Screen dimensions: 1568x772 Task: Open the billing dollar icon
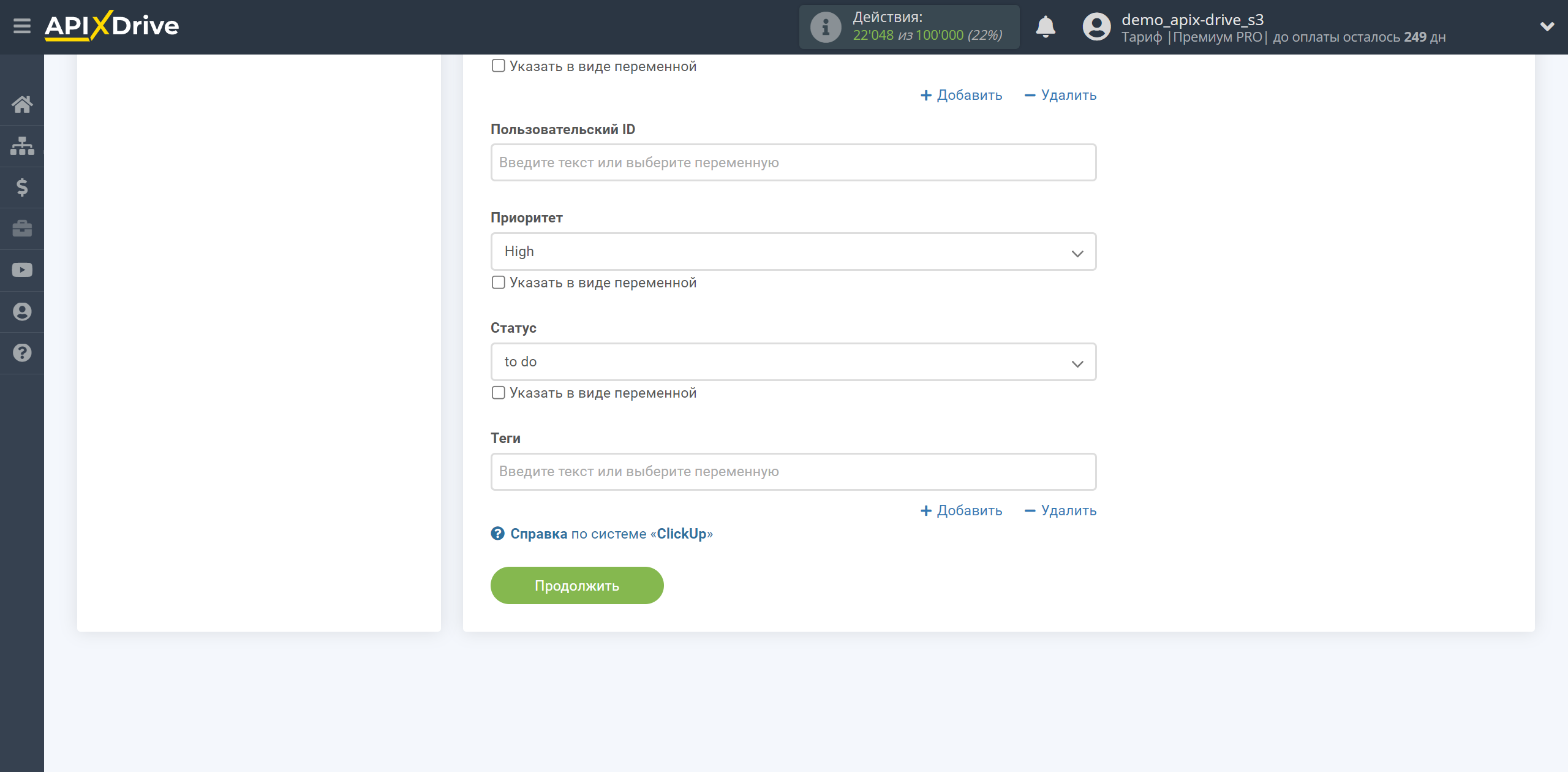click(22, 187)
